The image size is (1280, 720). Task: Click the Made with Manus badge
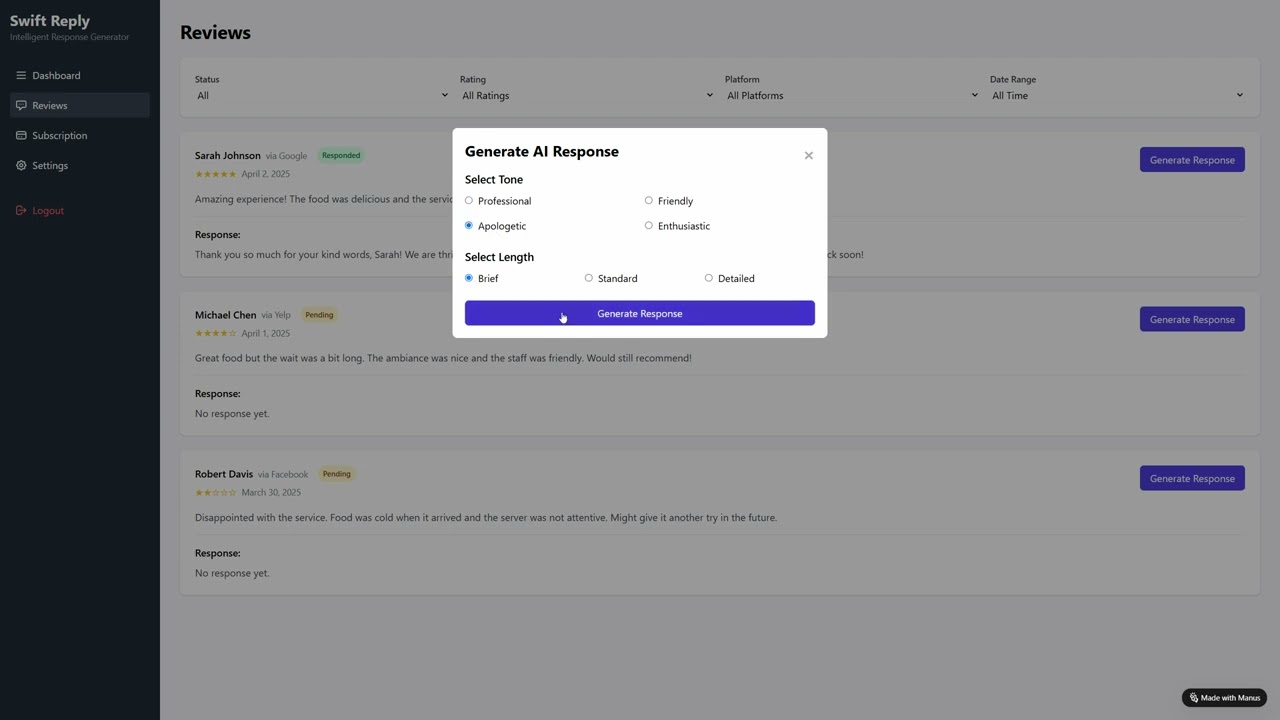click(x=1224, y=698)
